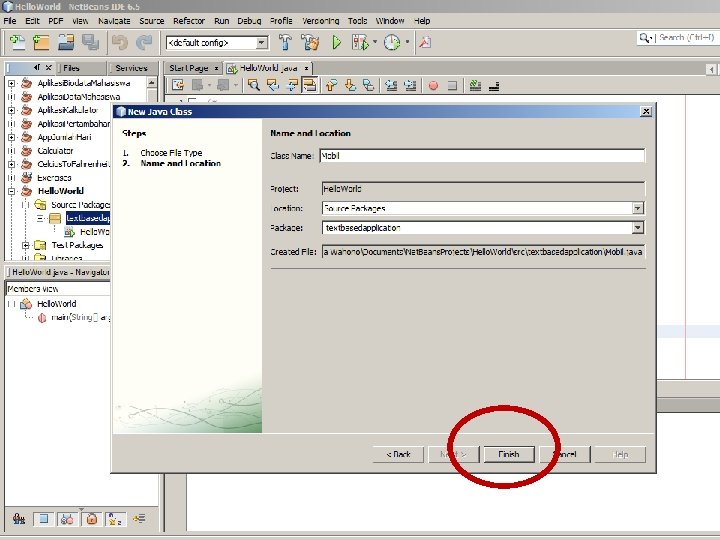Click Clean and Build hammer-with-broom icon
The width and height of the screenshot is (720, 540).
coord(310,42)
